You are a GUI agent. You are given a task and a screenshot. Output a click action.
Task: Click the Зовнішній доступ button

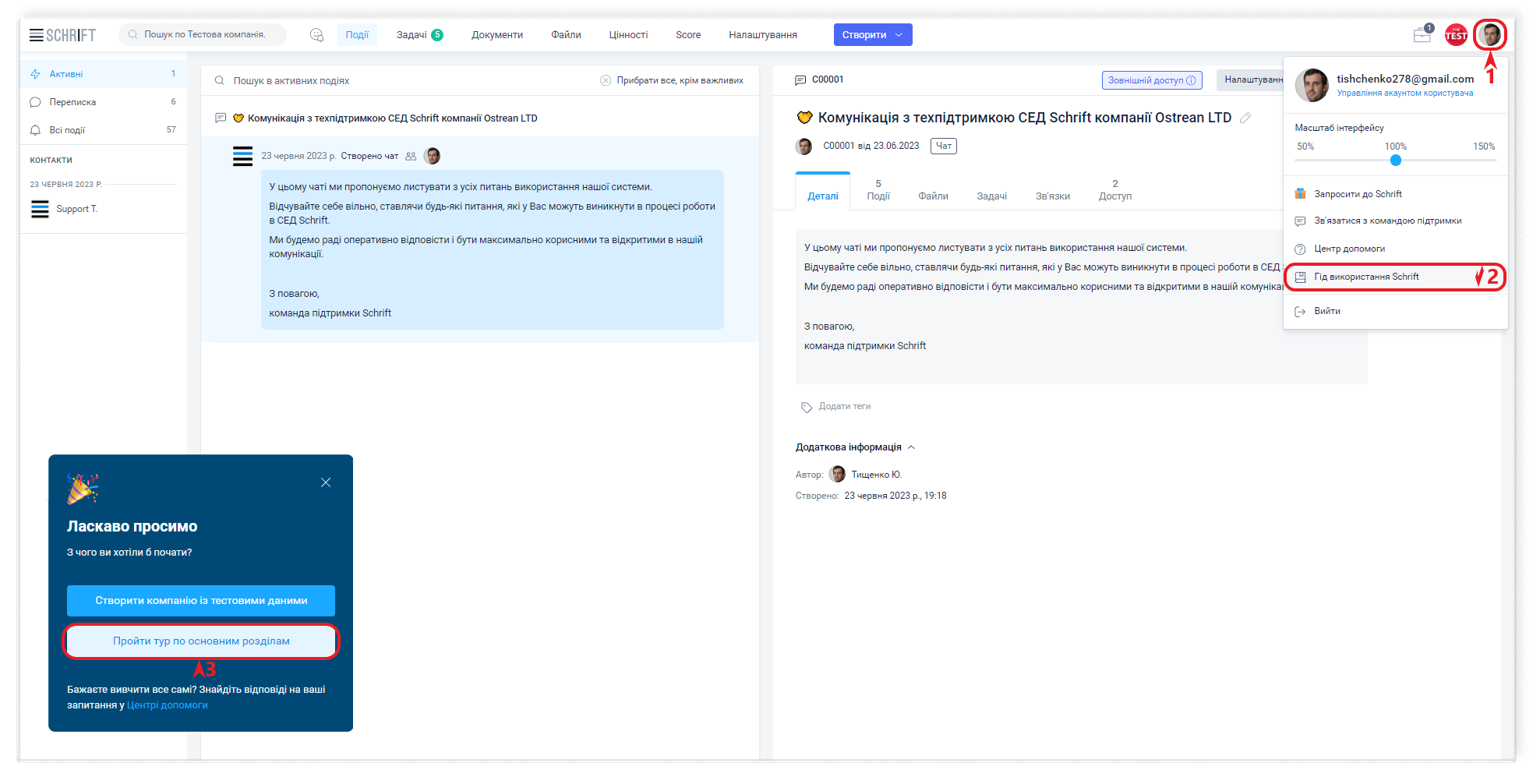coord(1151,80)
